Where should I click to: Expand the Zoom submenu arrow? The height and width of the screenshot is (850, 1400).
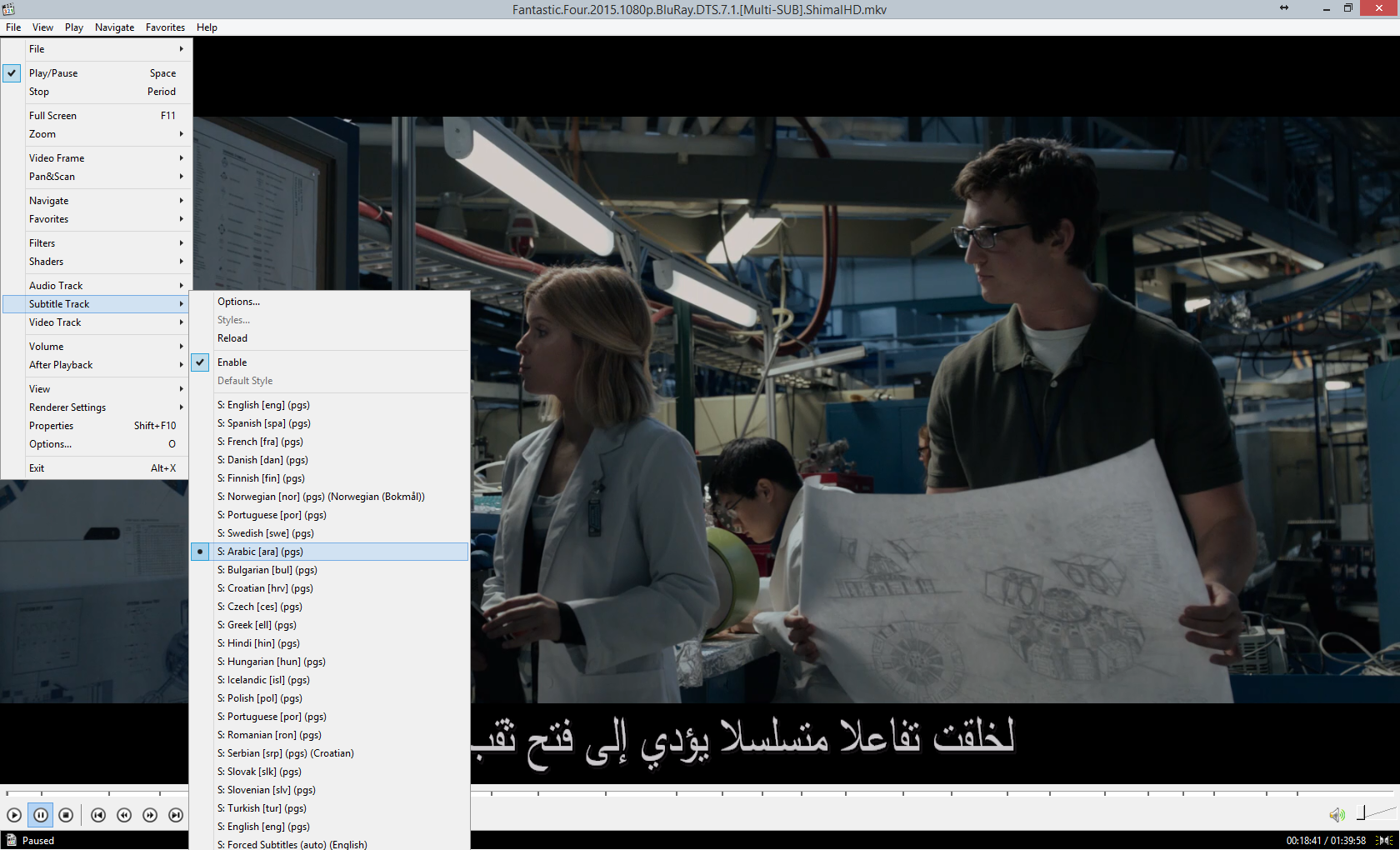181,134
